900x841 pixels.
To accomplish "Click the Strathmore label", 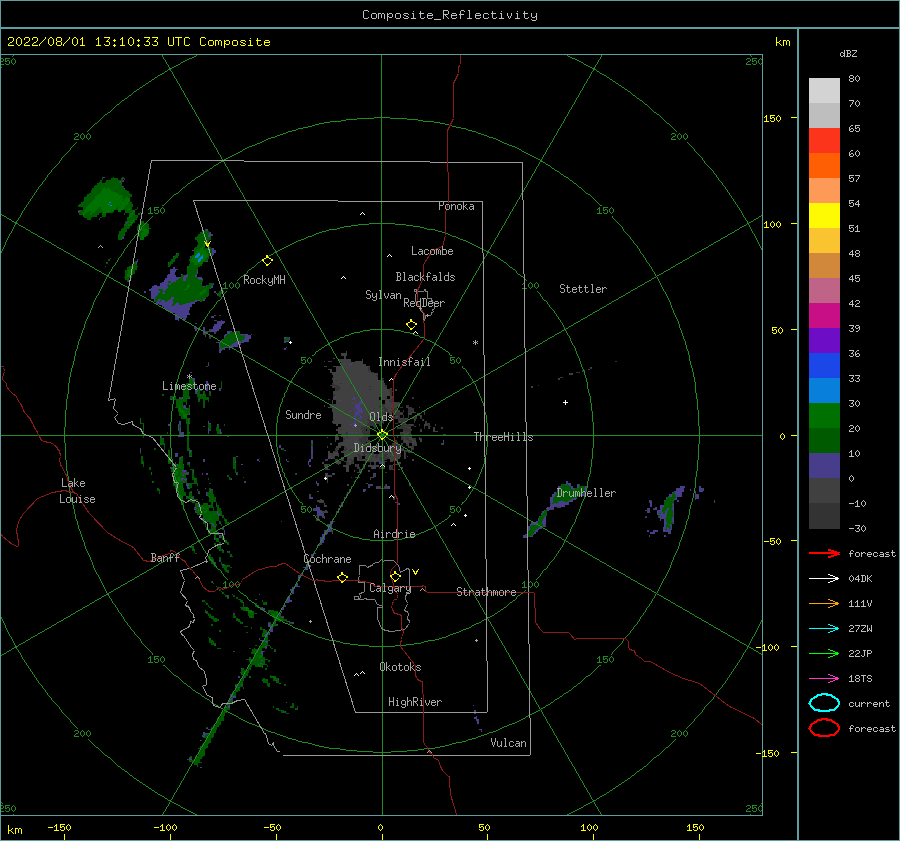I will pos(486,592).
